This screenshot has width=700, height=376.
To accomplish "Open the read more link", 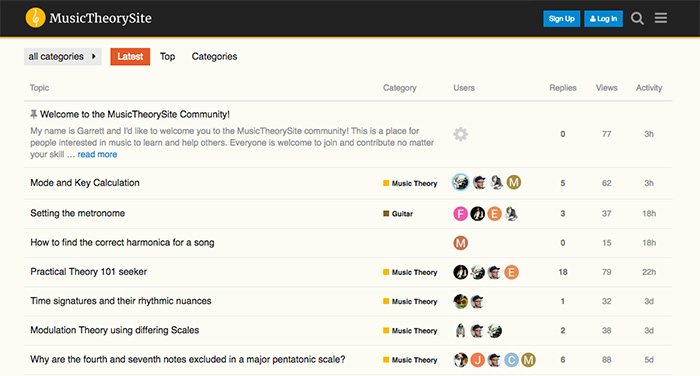I will [x=97, y=155].
